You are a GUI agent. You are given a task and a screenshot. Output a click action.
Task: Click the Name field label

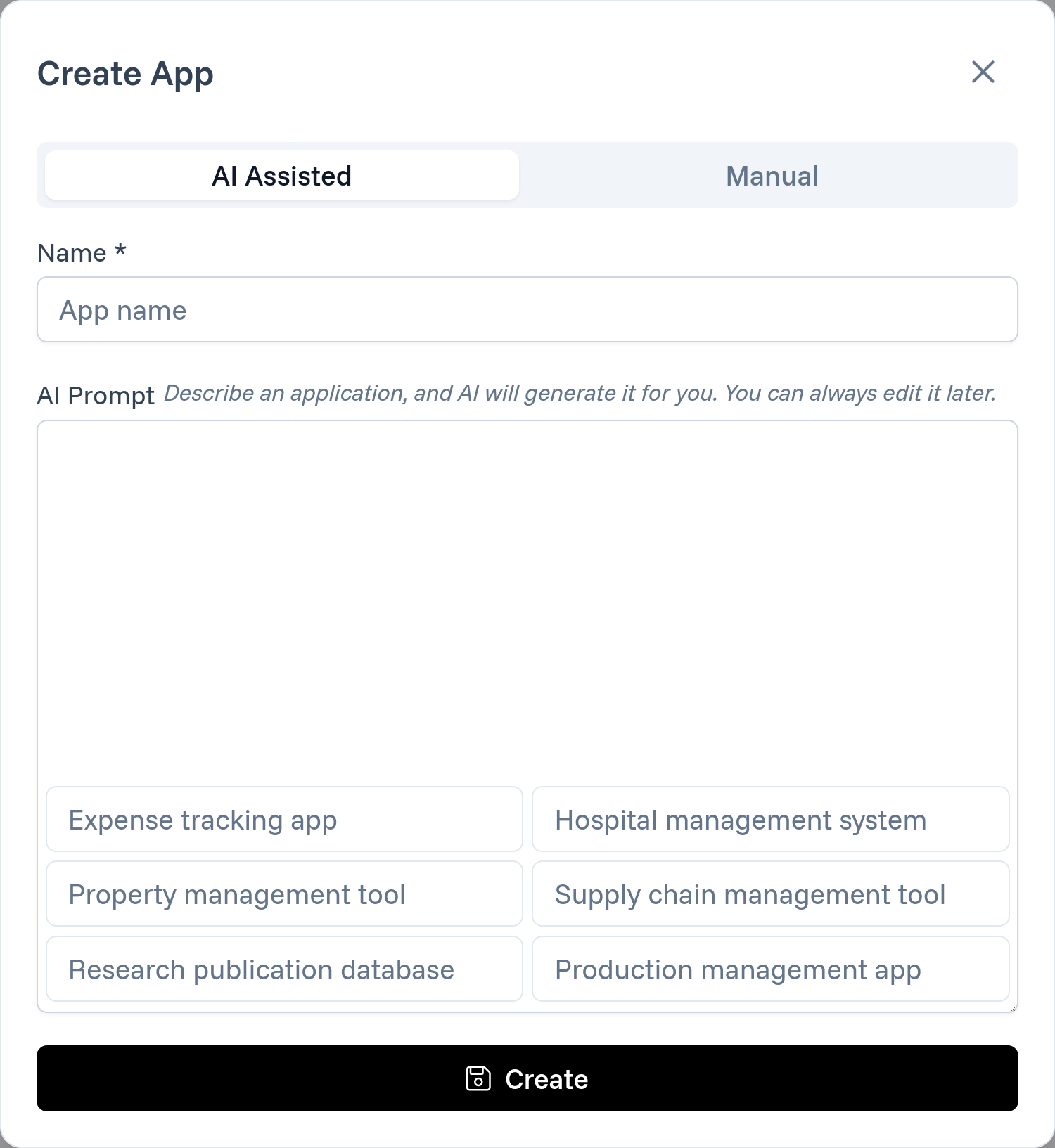[x=72, y=253]
